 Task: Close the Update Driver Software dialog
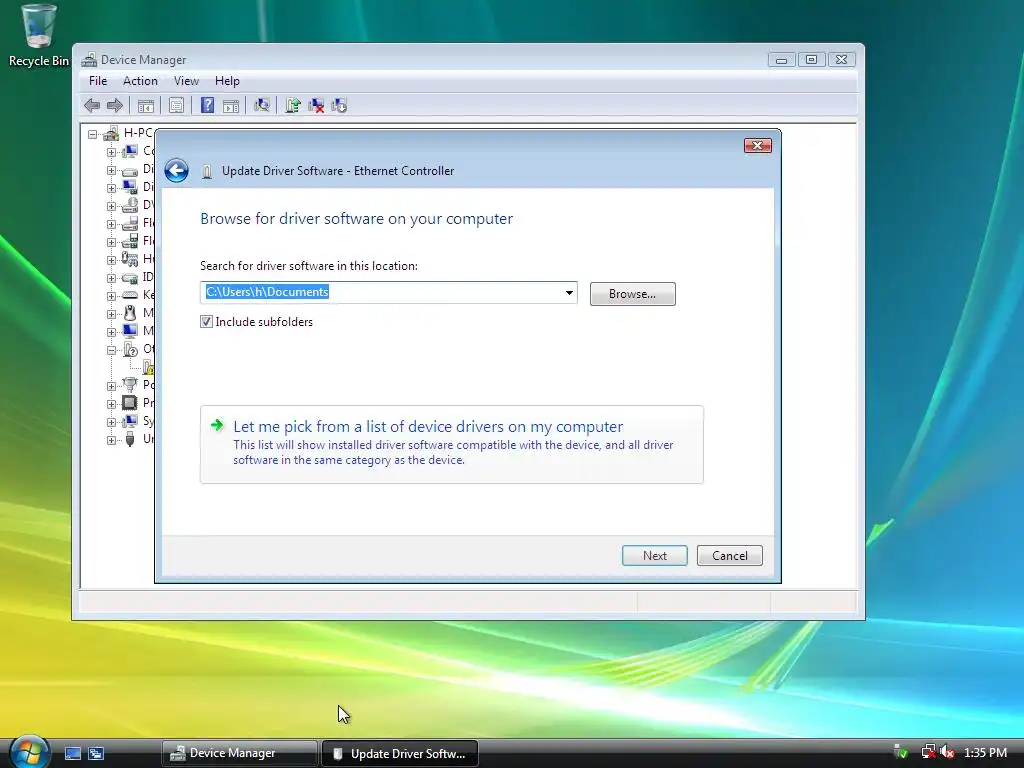pyautogui.click(x=758, y=145)
